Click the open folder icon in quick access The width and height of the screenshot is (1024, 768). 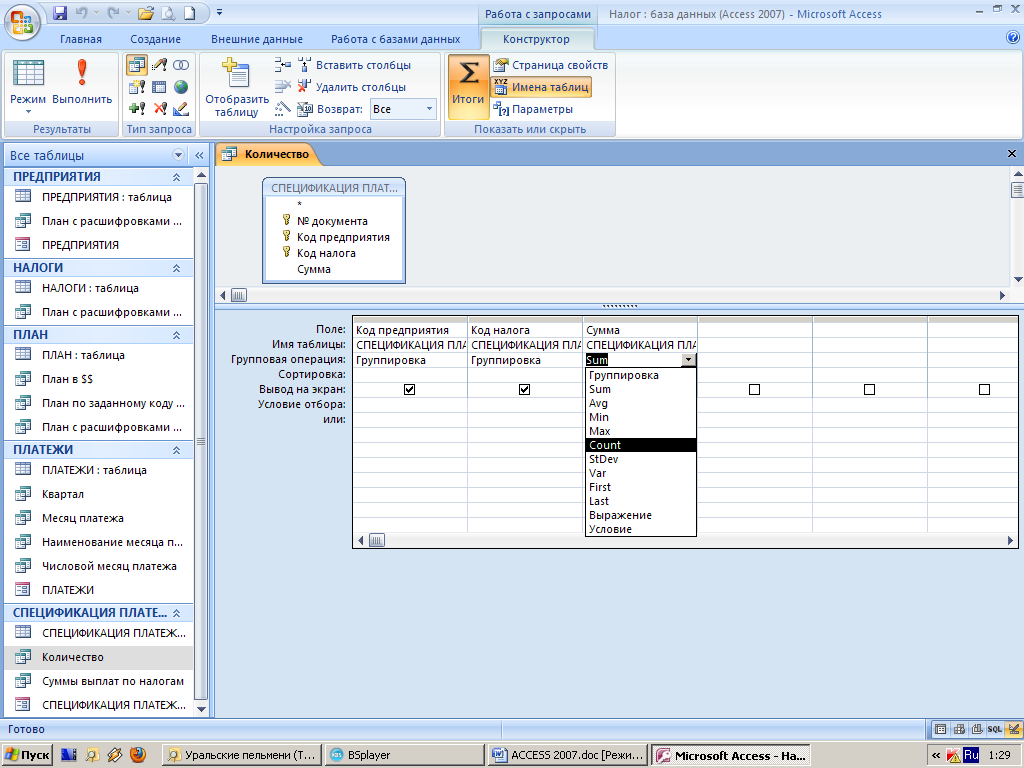click(x=146, y=12)
